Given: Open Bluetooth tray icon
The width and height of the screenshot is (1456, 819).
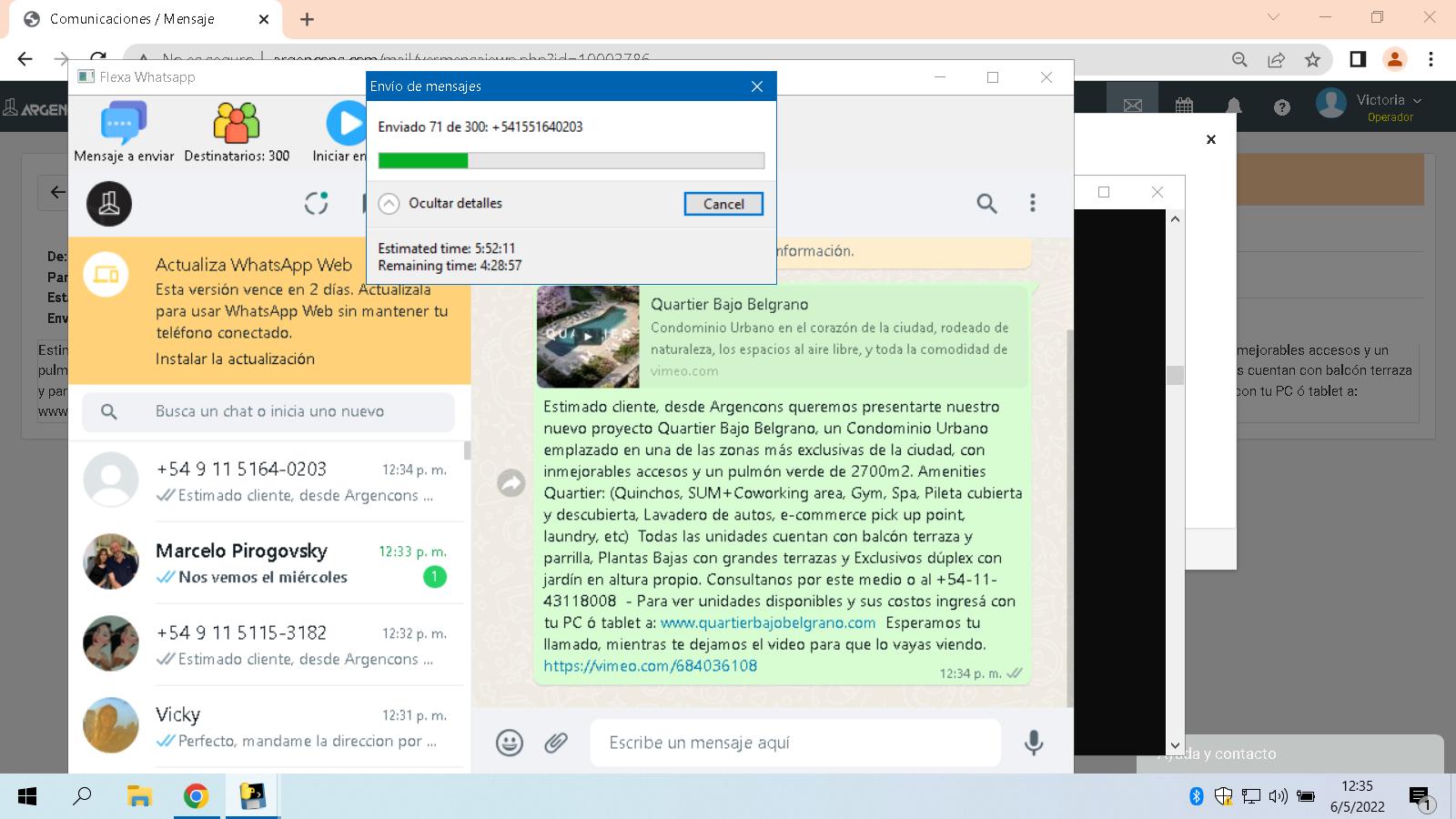Looking at the screenshot, I should point(1197,797).
